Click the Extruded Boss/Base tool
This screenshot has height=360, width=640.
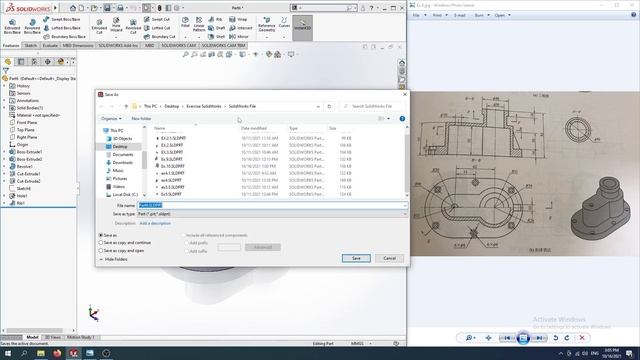[12, 26]
